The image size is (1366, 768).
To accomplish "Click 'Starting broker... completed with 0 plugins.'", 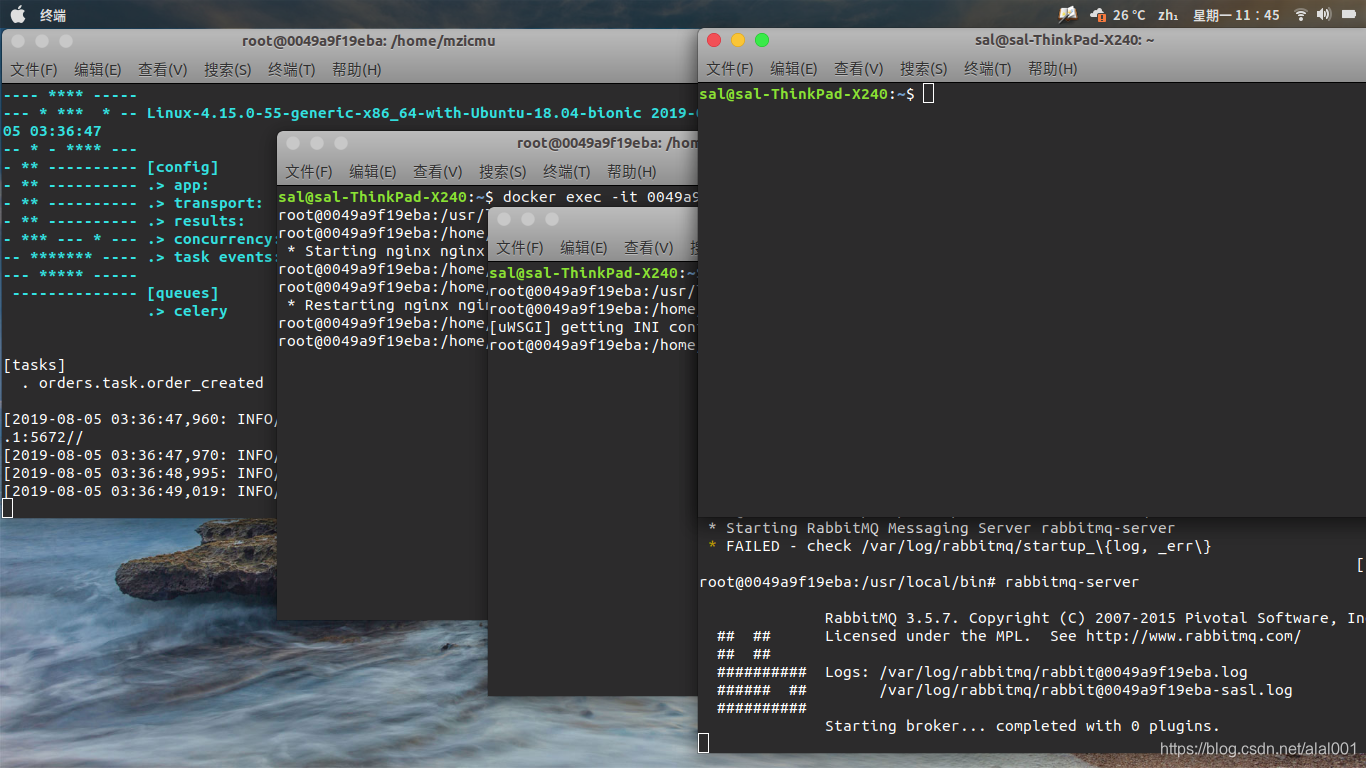I will [1022, 726].
